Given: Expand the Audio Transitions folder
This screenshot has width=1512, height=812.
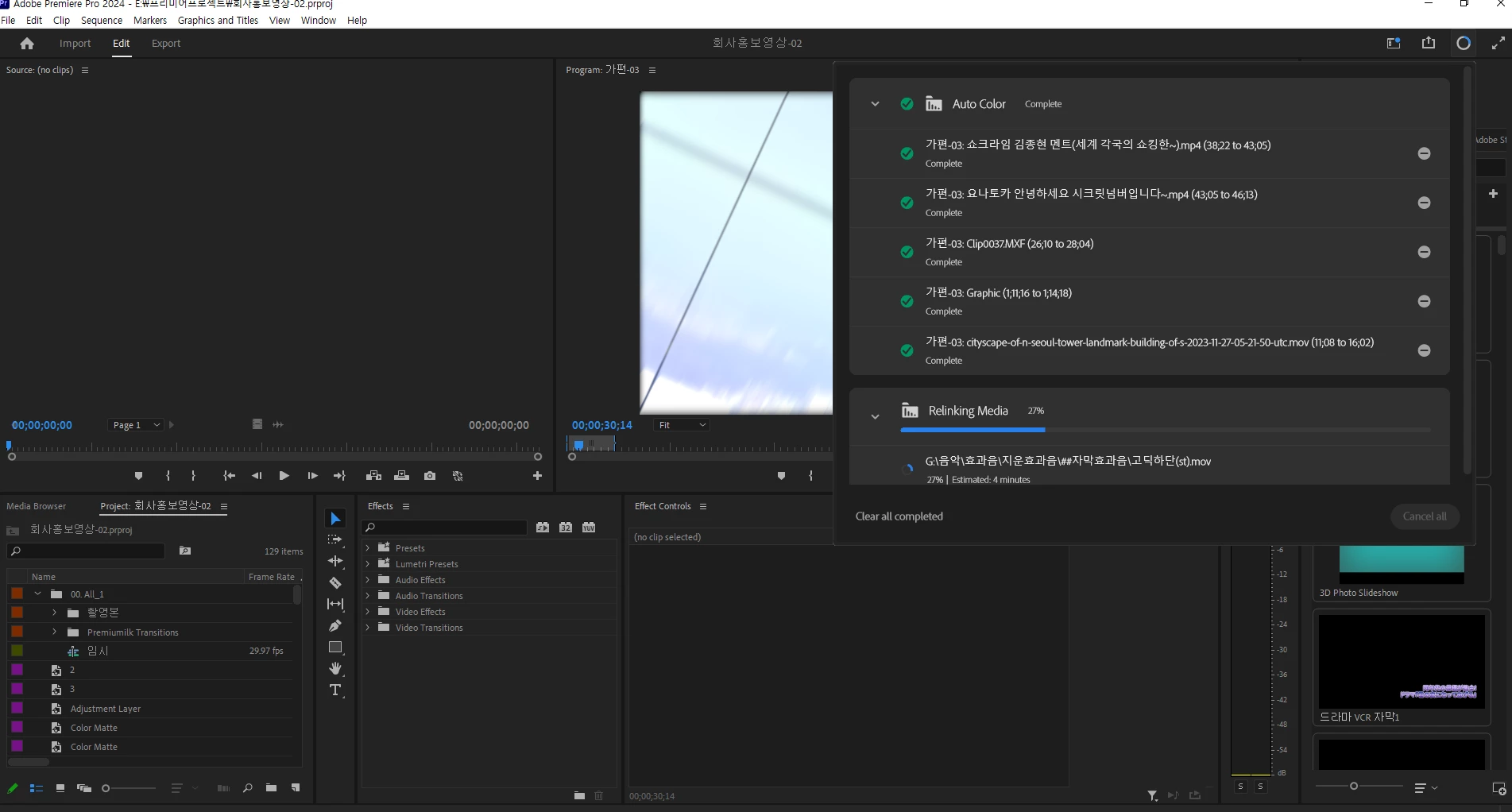Looking at the screenshot, I should (x=367, y=596).
